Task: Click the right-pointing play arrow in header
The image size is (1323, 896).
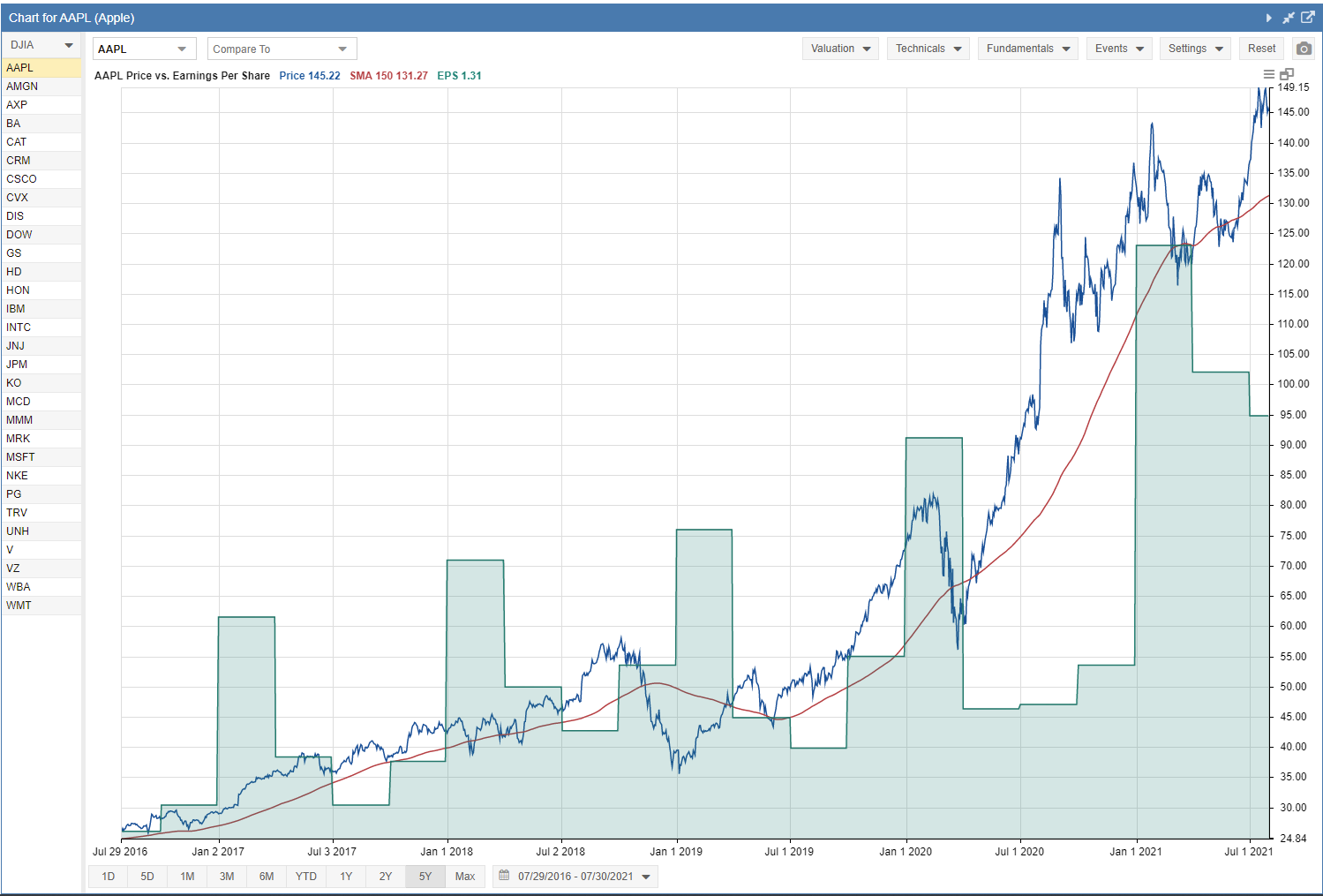Action: pos(1269,18)
